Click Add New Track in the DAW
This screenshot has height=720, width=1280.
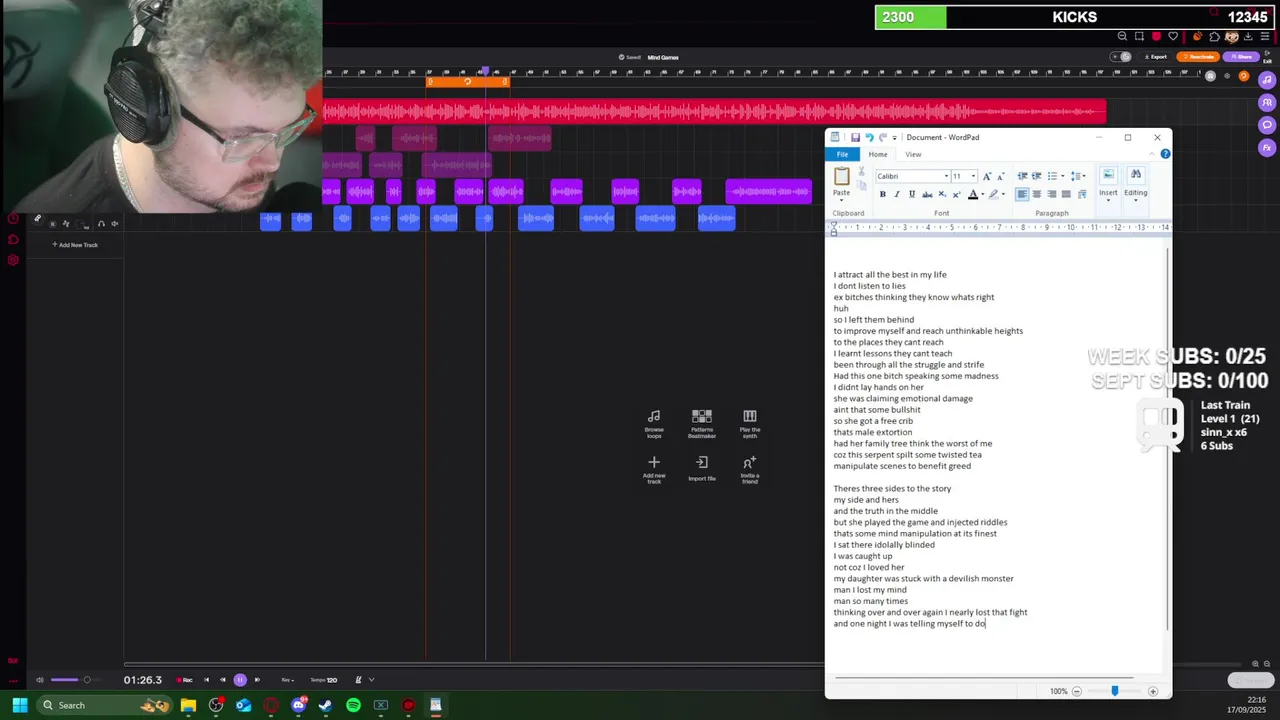pyautogui.click(x=75, y=245)
